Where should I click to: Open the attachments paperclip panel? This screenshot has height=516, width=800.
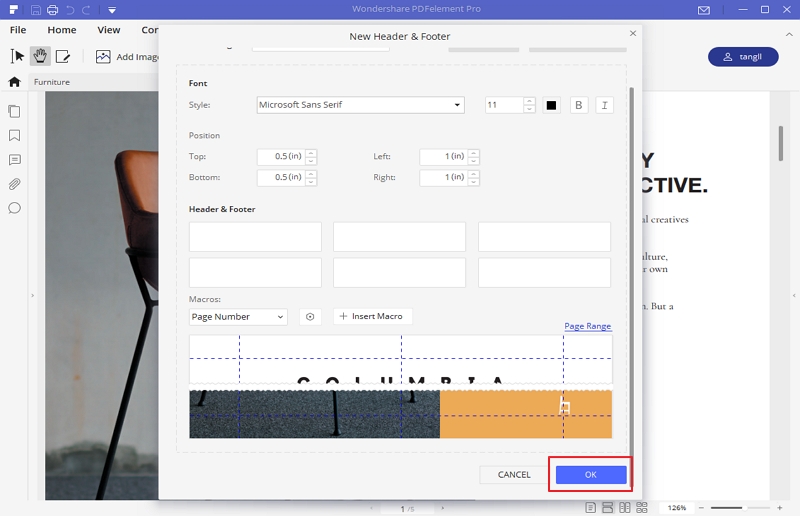coord(14,184)
